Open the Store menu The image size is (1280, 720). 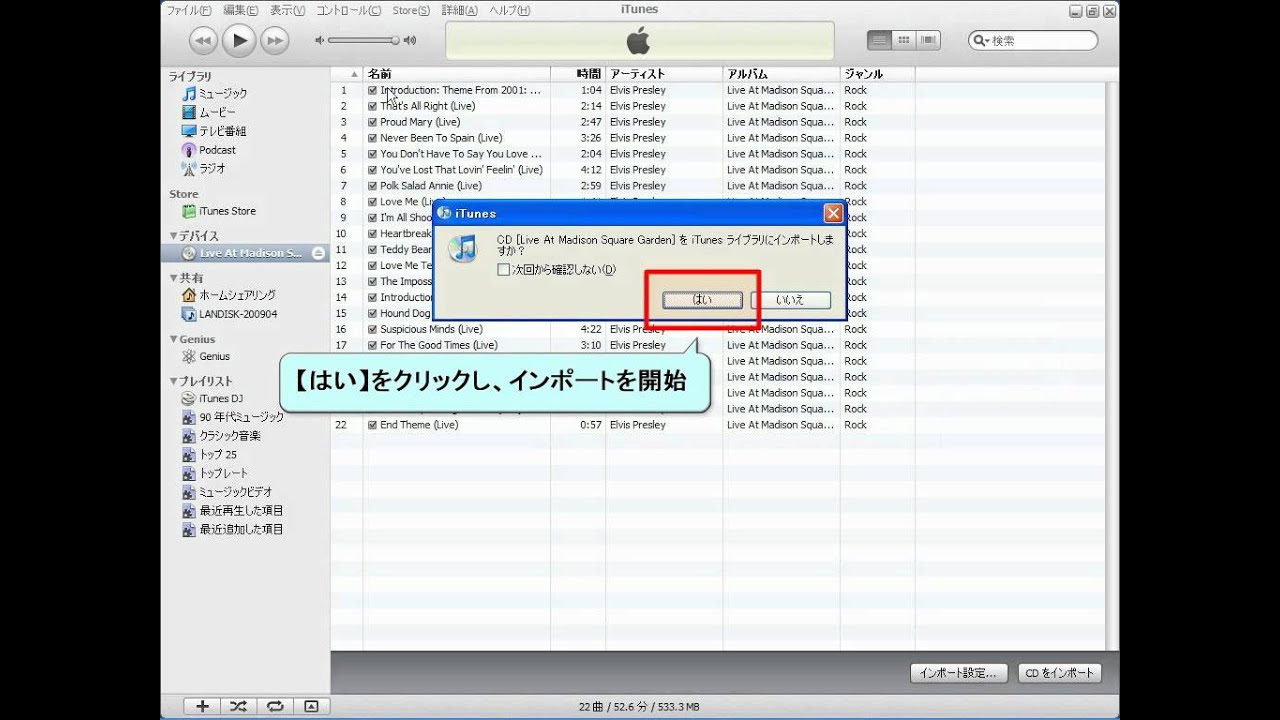411,10
